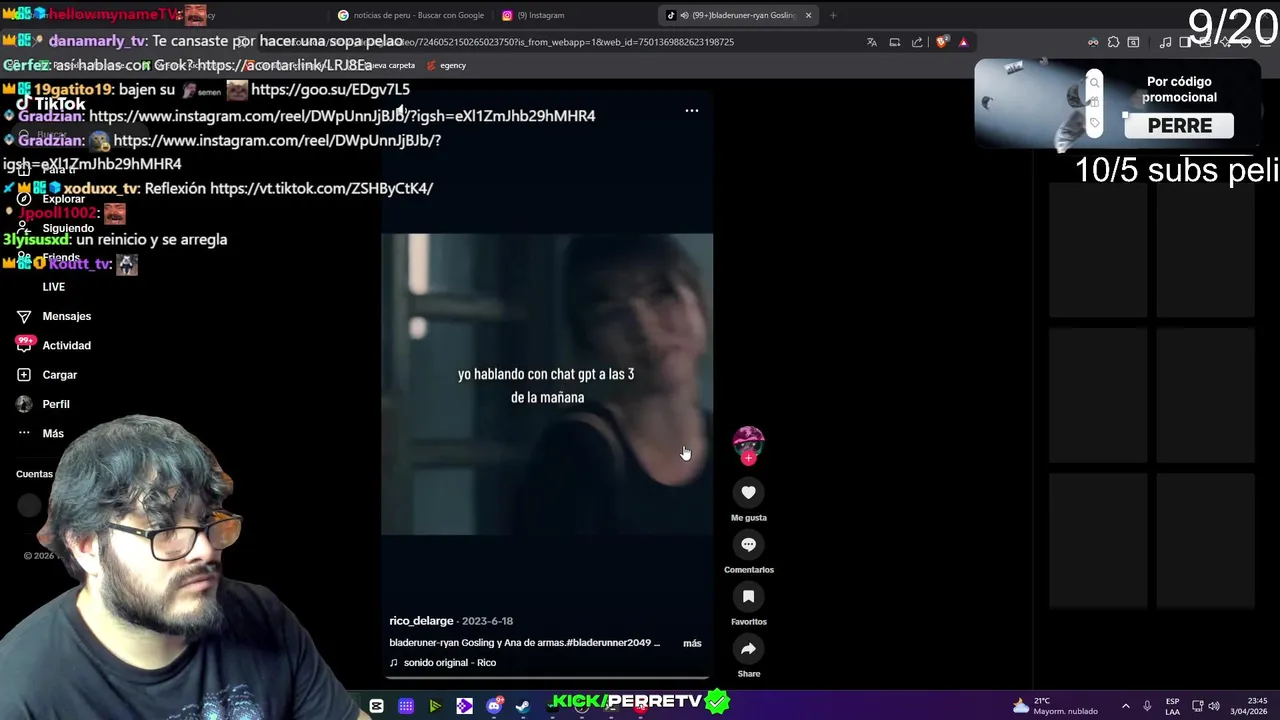Screen dimensions: 1280x720
Task: Open LIVE section in sidebar
Action: pos(53,287)
